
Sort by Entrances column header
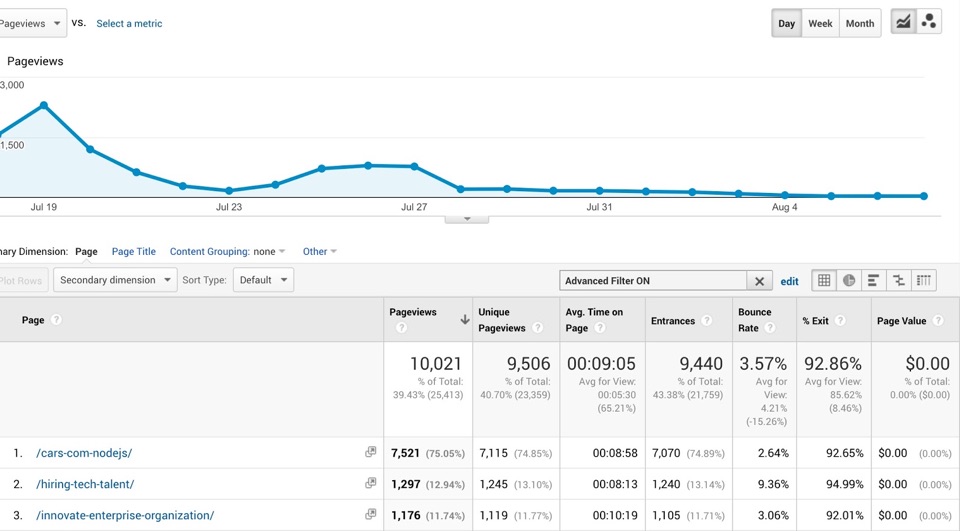click(x=673, y=321)
